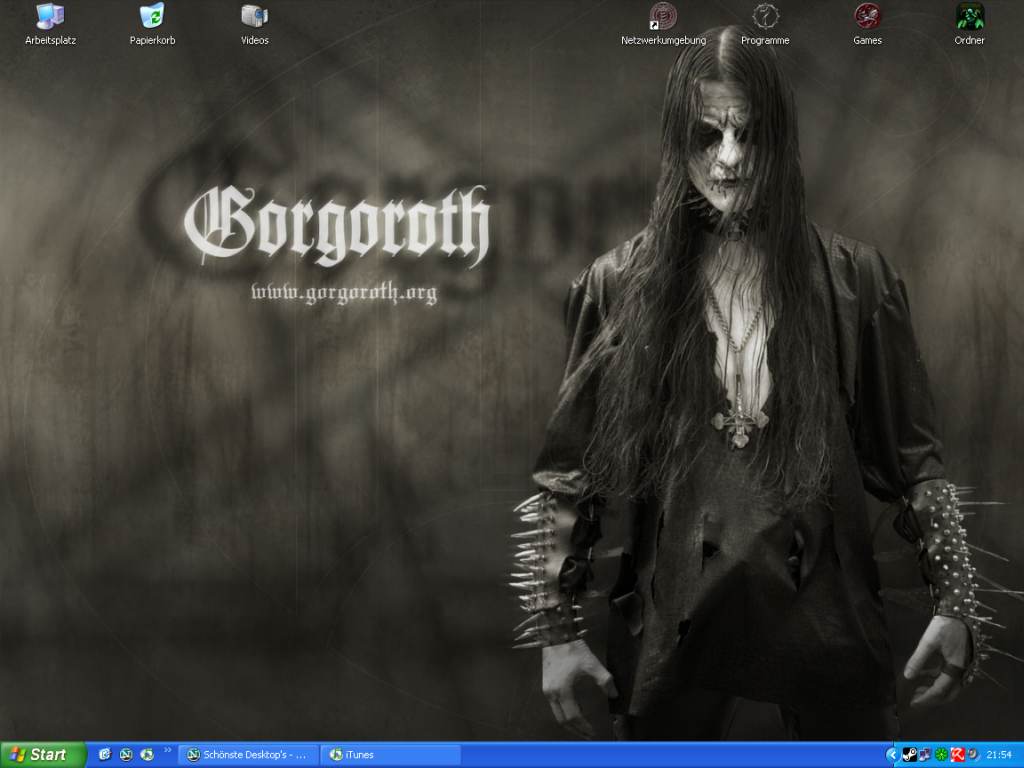Open the Start menu
This screenshot has width=1024, height=768.
[43, 755]
